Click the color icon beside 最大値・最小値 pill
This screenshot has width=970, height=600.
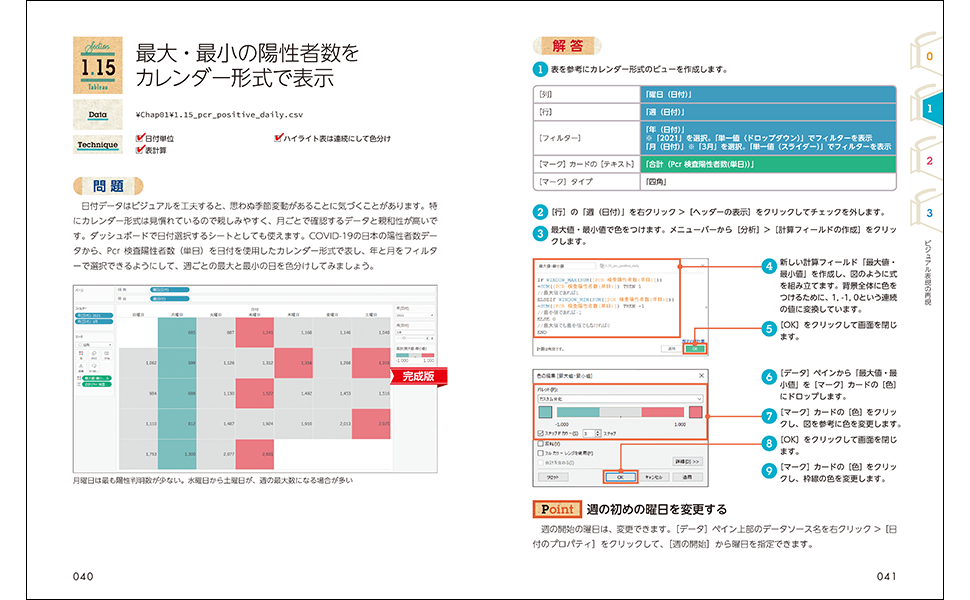click(79, 378)
